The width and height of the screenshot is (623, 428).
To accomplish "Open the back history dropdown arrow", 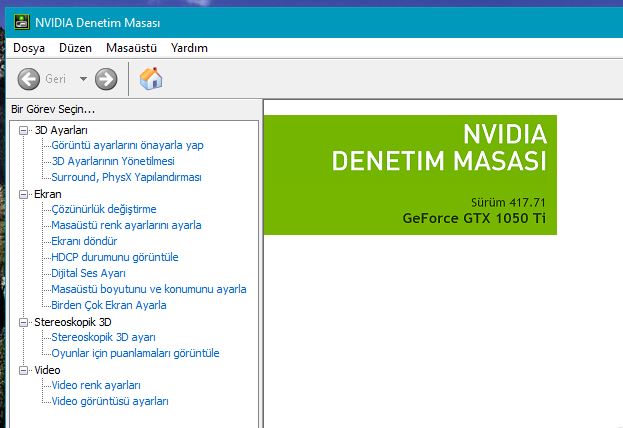I will [x=83, y=79].
